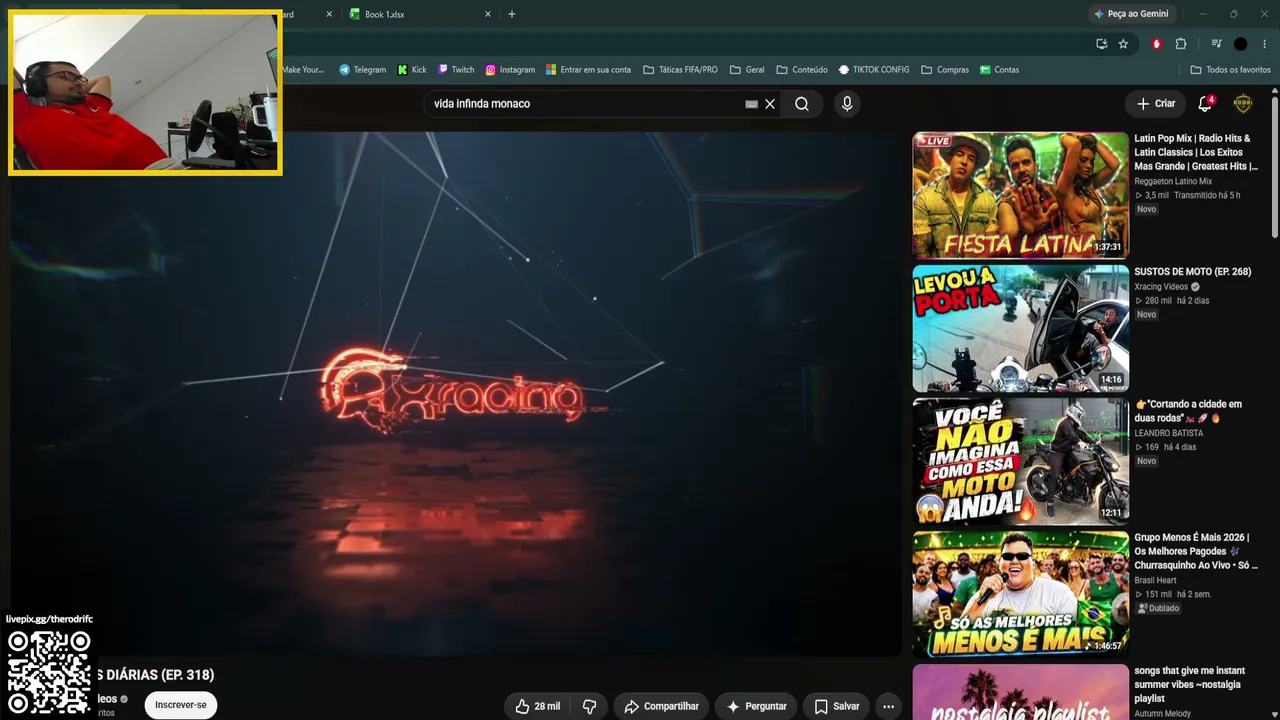Open the Você Não Imagina moto thumbnail
Screen dimensions: 1280x720
click(x=1020, y=461)
